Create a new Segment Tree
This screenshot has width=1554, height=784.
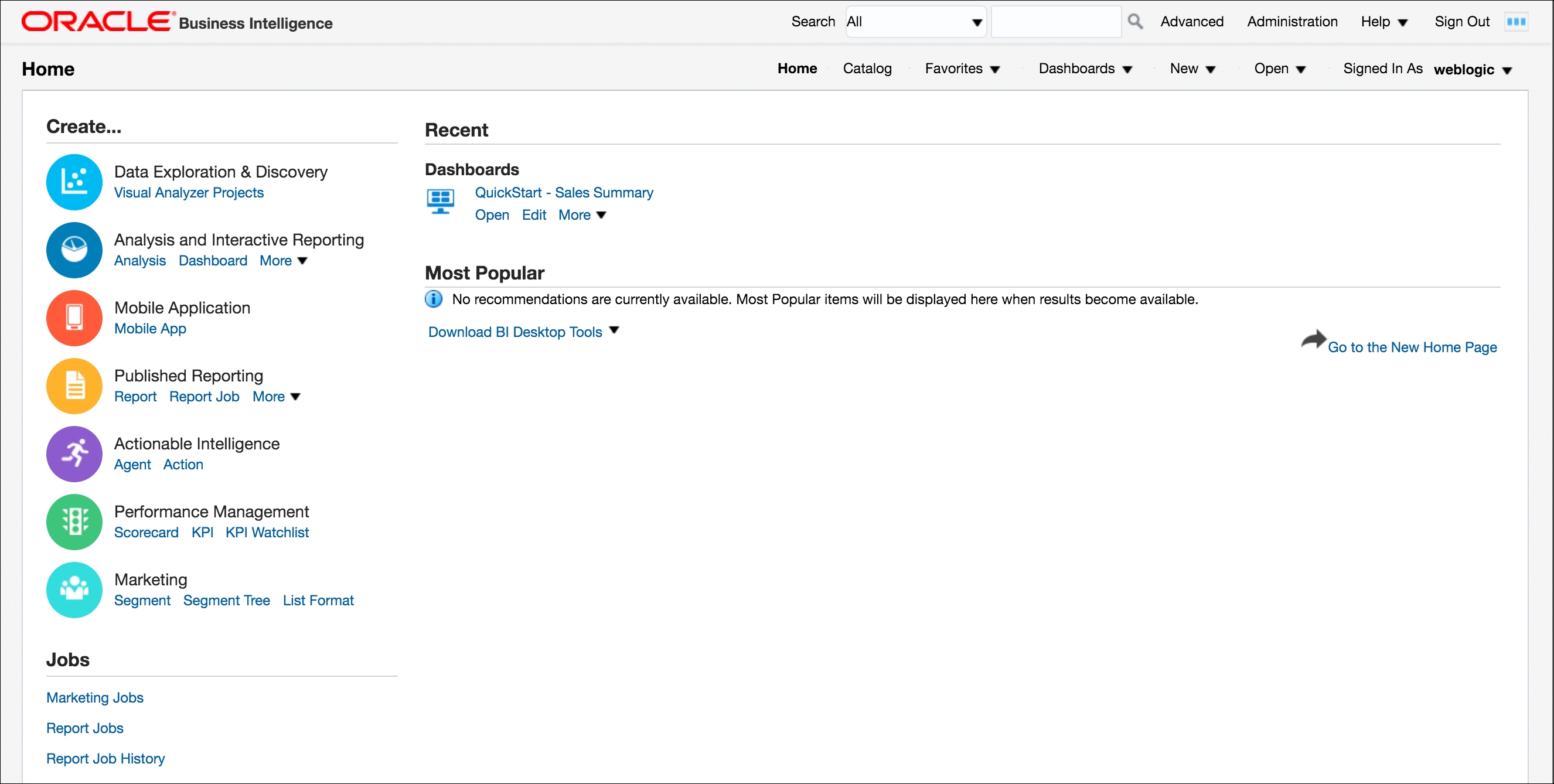(x=226, y=601)
